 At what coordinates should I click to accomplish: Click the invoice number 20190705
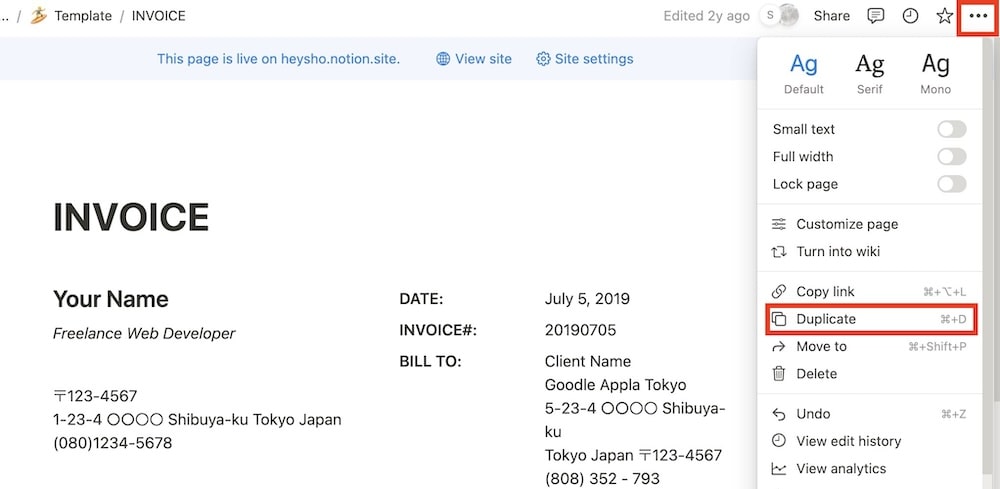pos(580,330)
